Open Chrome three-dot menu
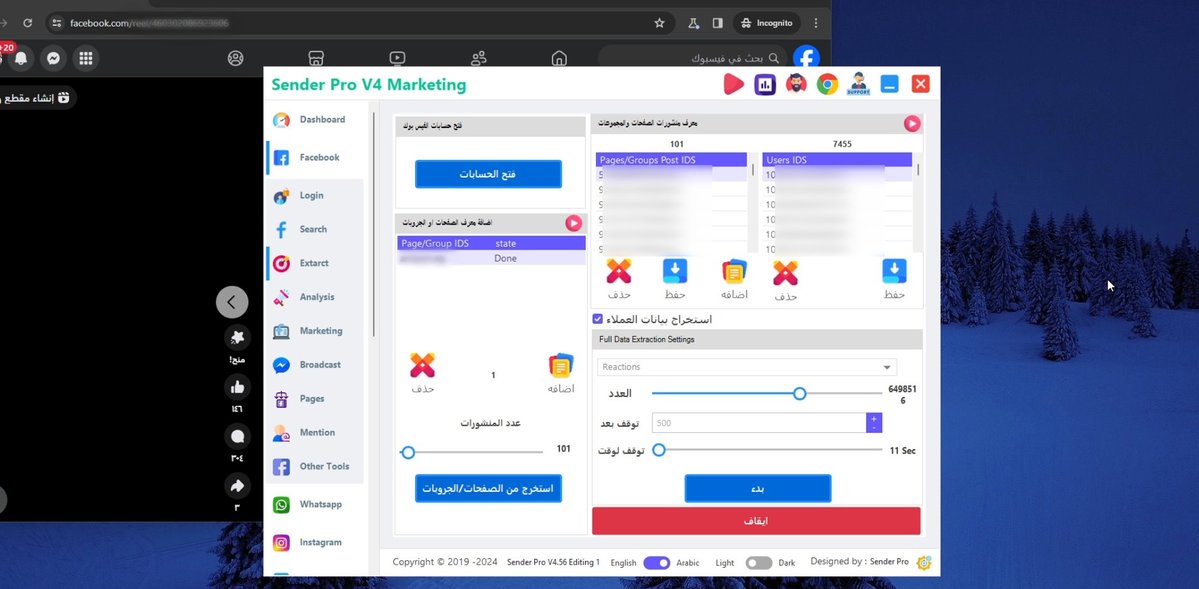This screenshot has height=589, width=1199. tap(816, 23)
